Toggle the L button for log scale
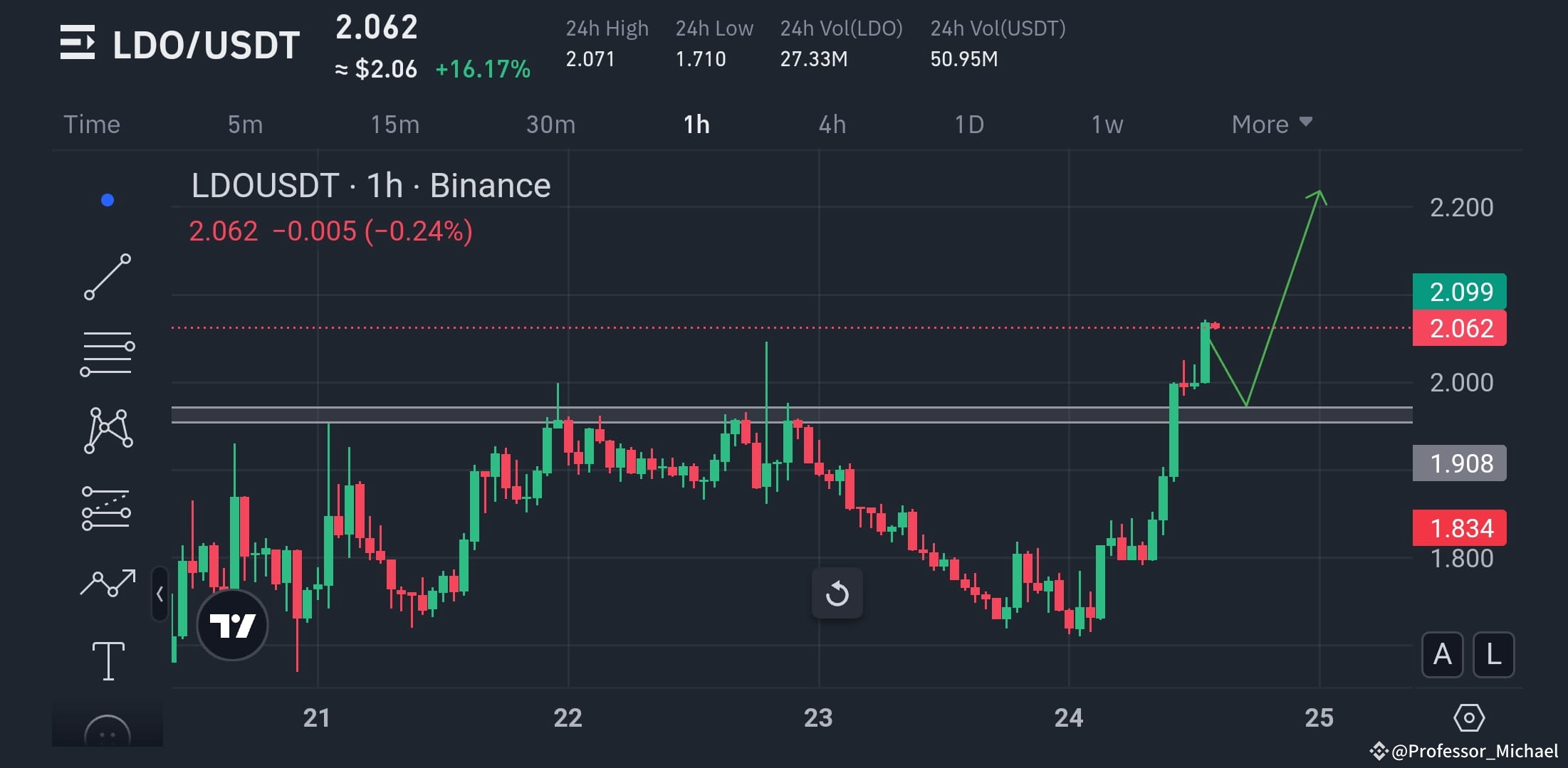Screen dimensions: 1568x768 pyautogui.click(x=1493, y=656)
